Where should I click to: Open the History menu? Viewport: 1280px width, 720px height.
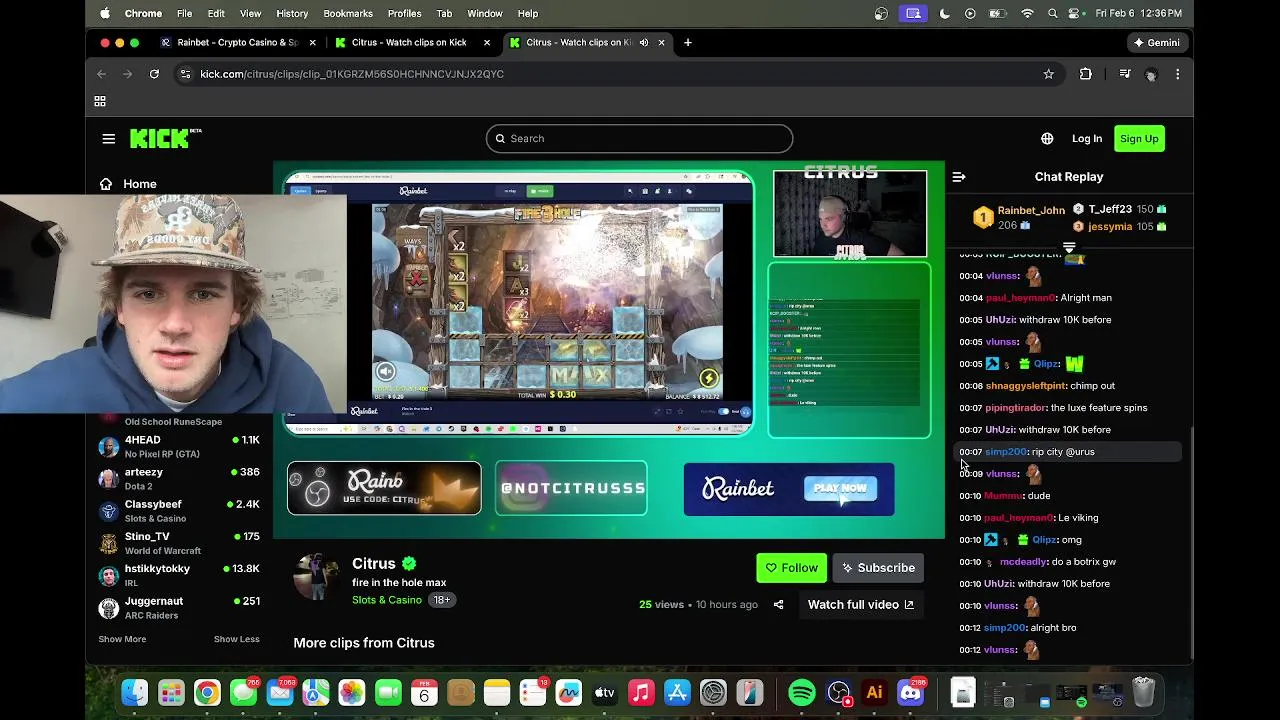click(x=292, y=13)
